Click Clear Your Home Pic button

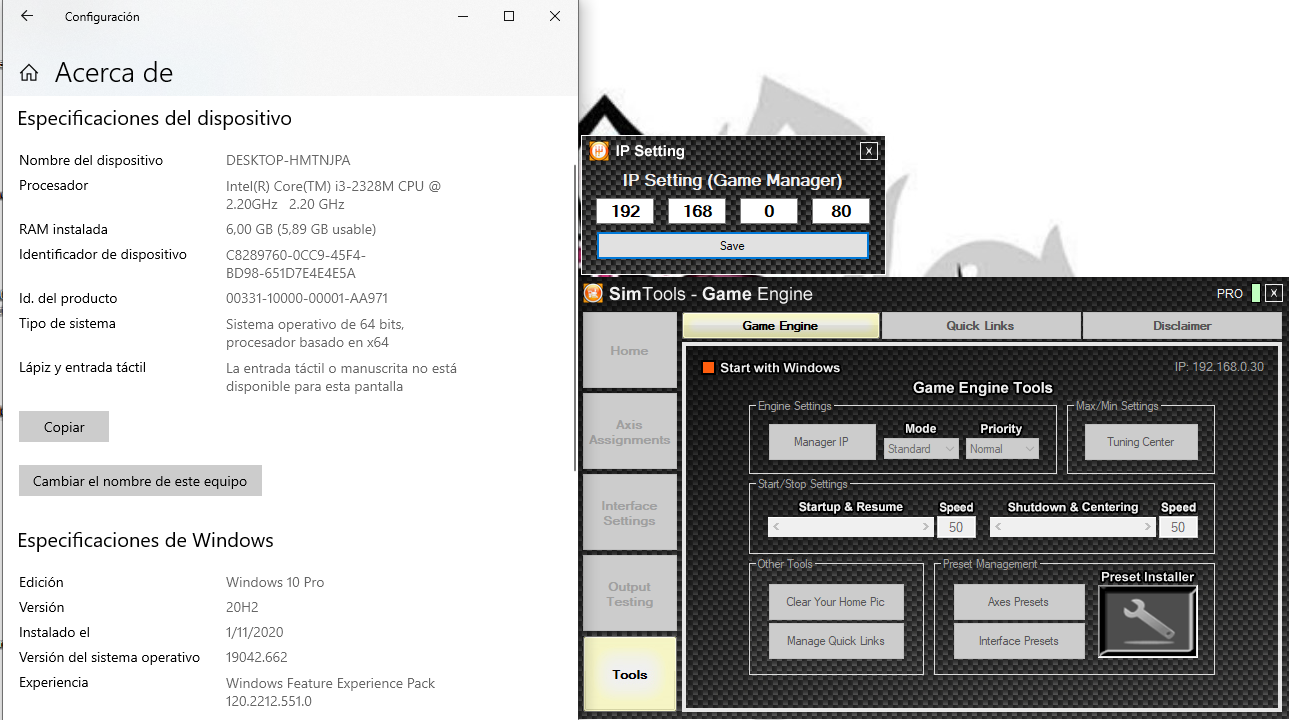pos(835,602)
